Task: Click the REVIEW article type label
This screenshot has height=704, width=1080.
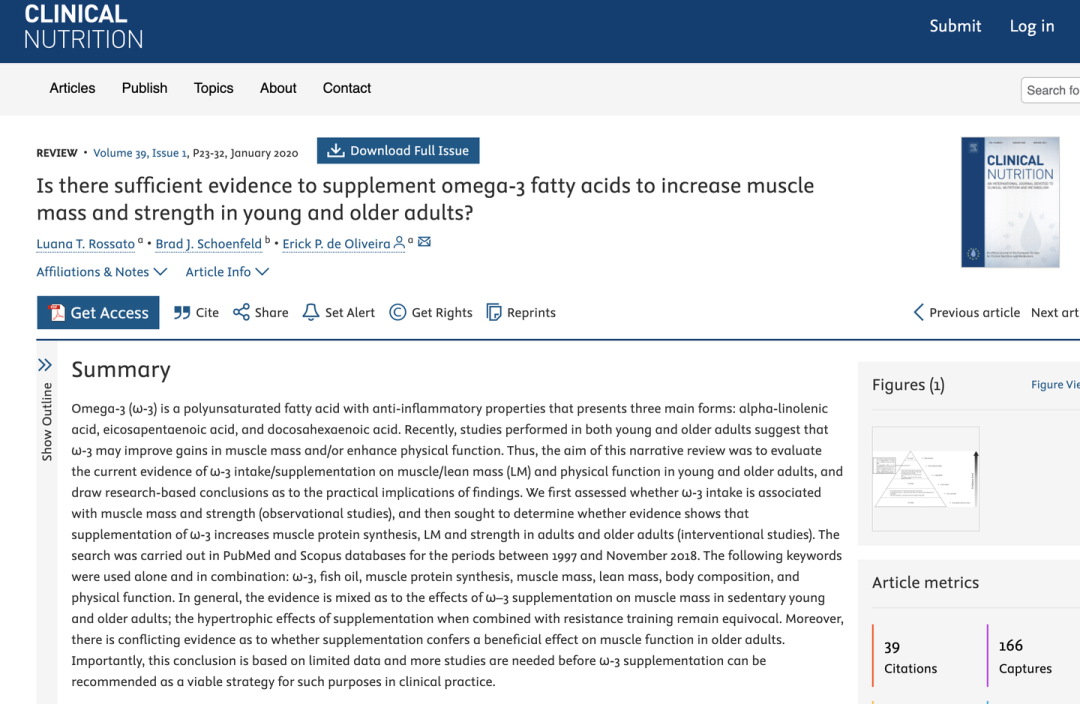Action: point(57,153)
